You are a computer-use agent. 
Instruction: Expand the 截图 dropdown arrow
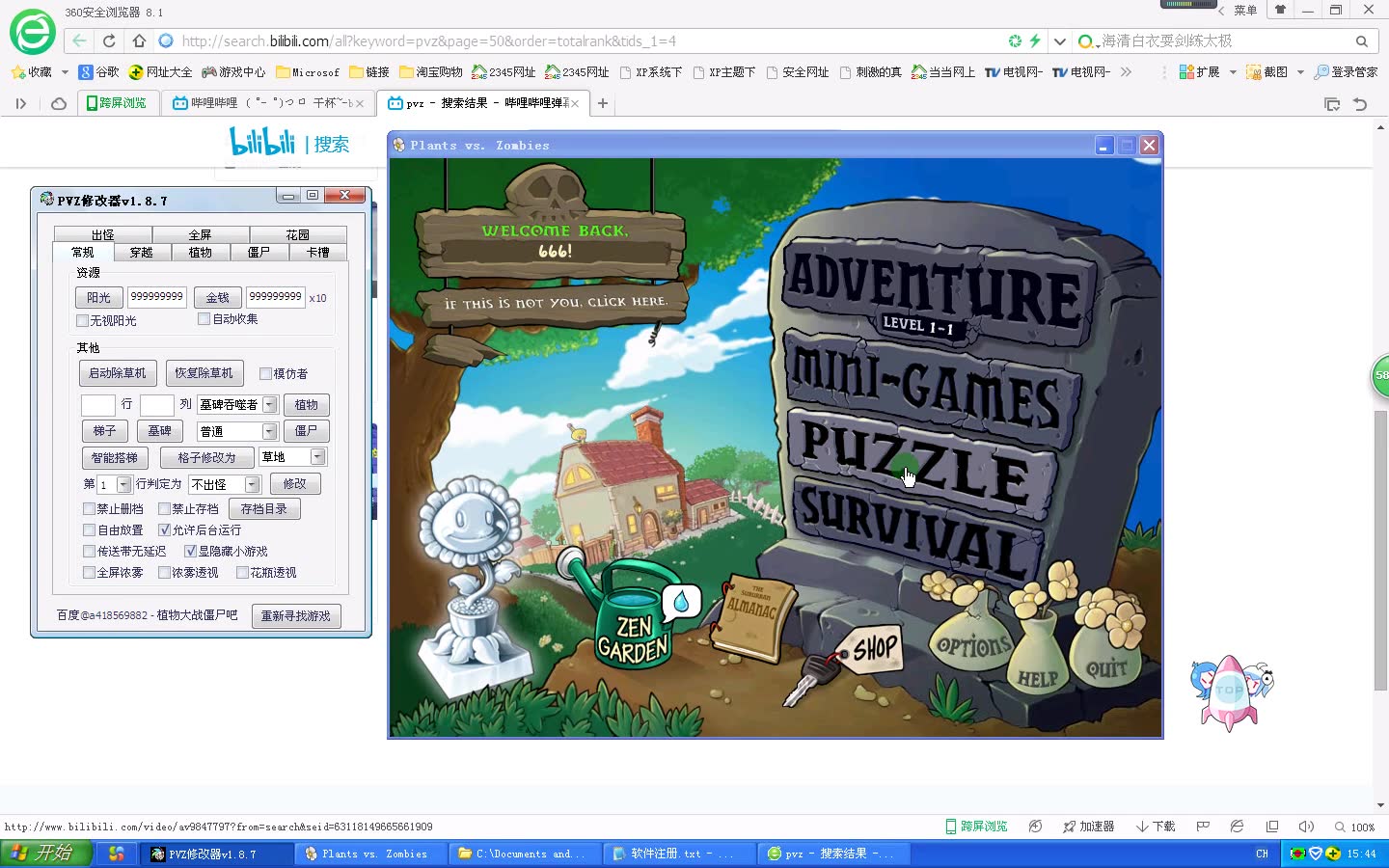click(x=1300, y=72)
